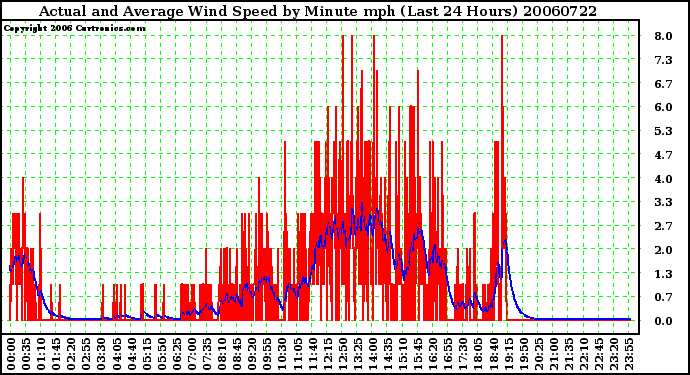The width and height of the screenshot is (690, 375).
Task: Click the 02:20 time label
Action: [71, 354]
